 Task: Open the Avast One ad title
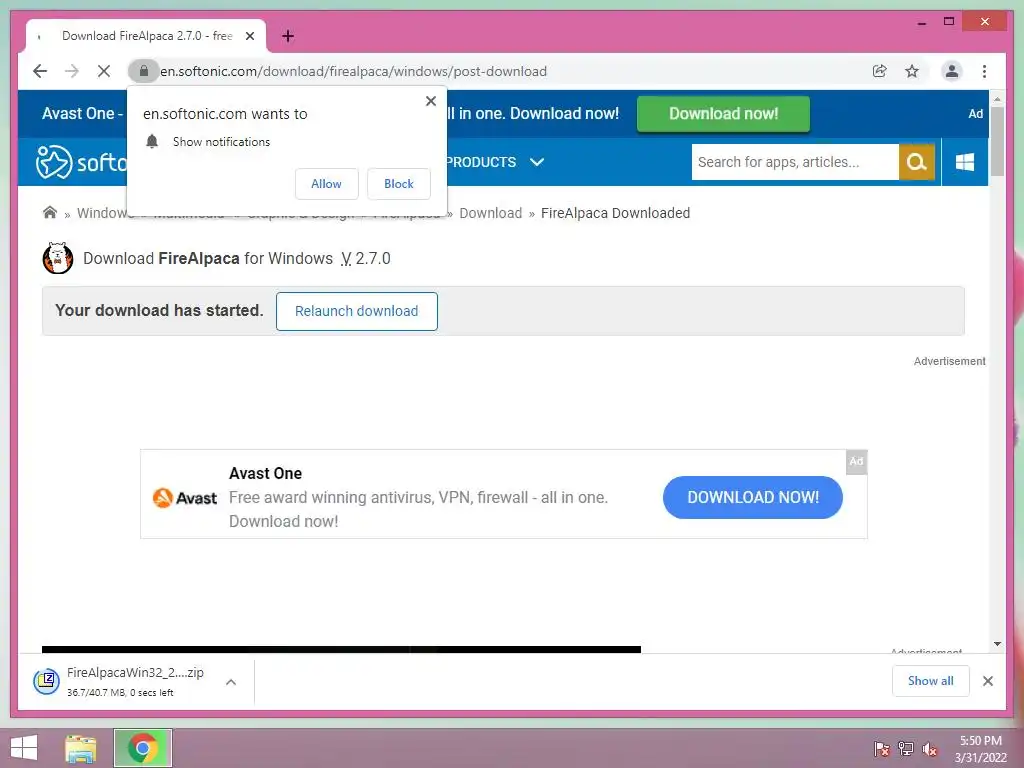click(265, 473)
